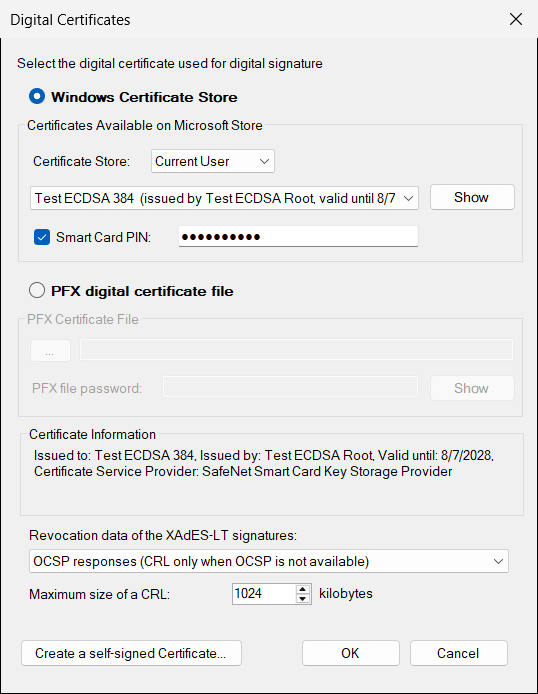Viewport: 538px width, 694px height.
Task: Click into the Smart Card PIN field
Action: tap(298, 237)
